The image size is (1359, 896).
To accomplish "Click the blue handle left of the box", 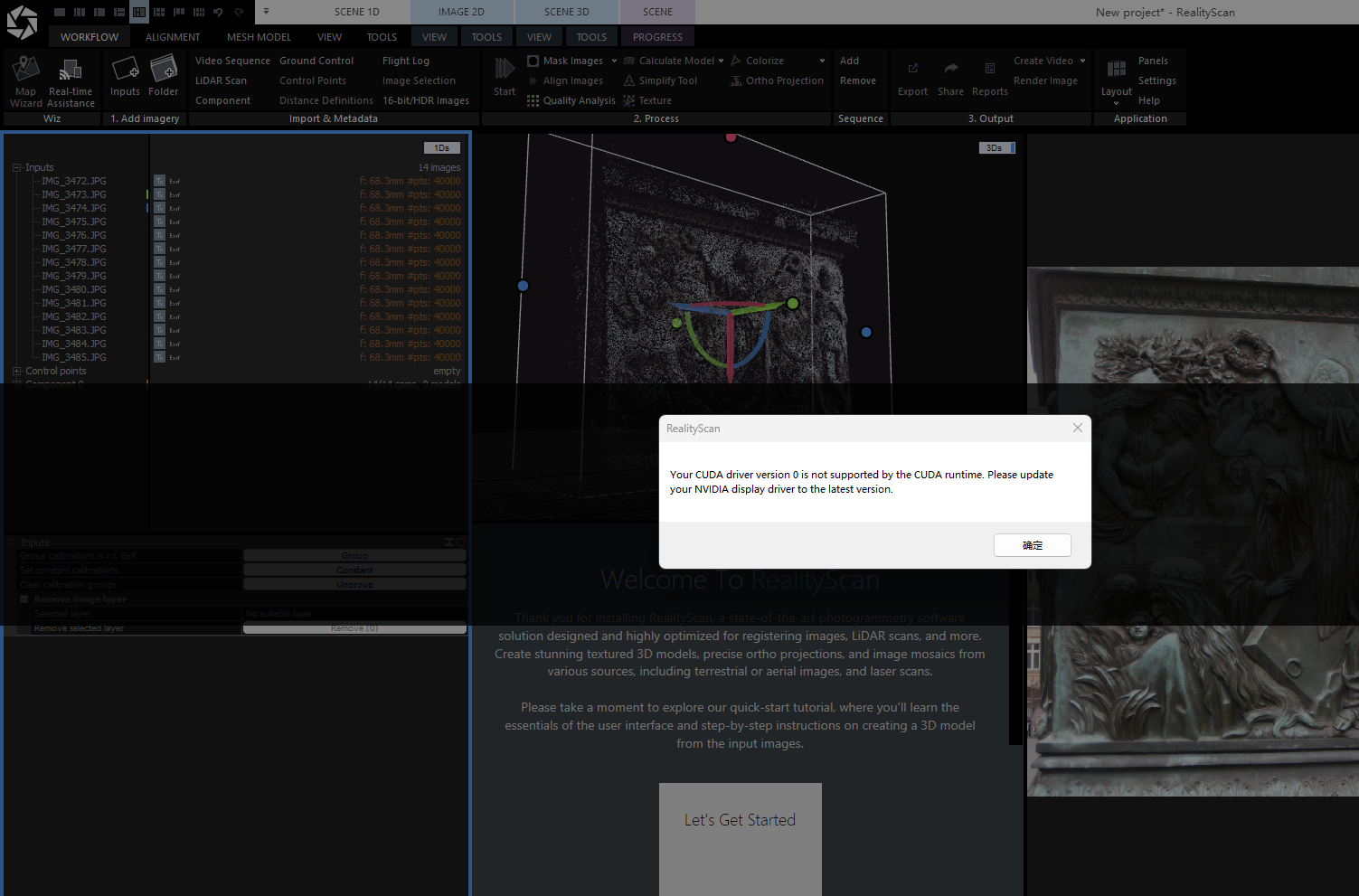I will click(x=523, y=286).
